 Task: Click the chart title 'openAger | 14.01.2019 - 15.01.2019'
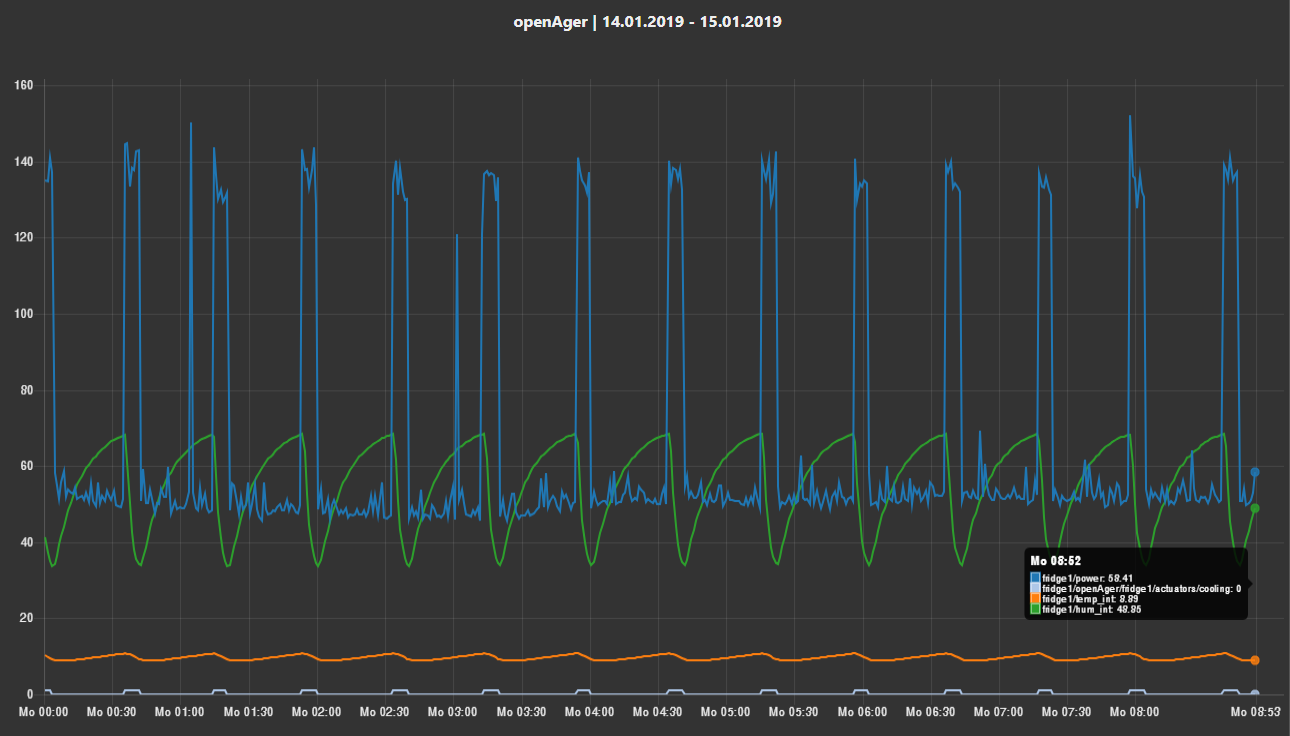pos(648,21)
